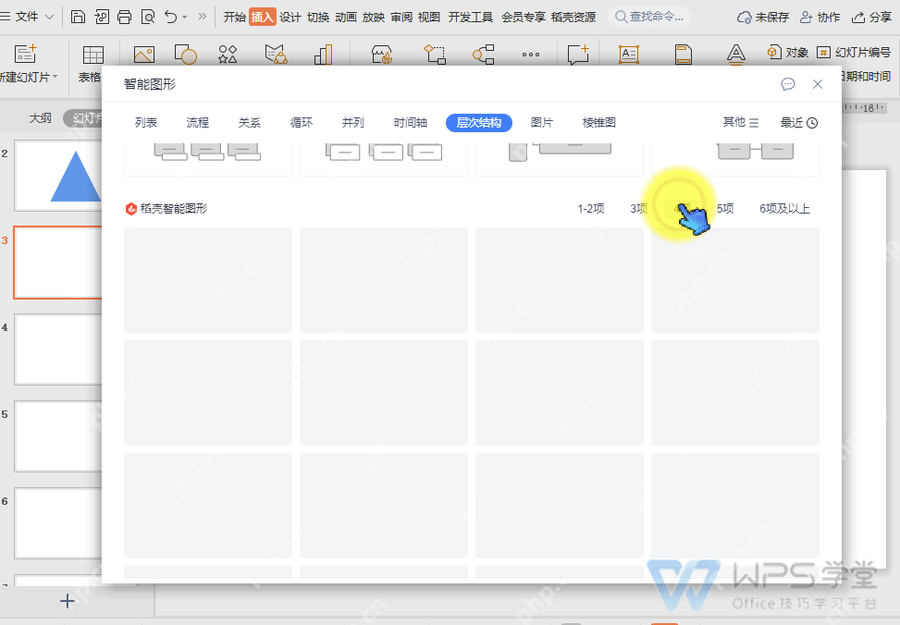The width and height of the screenshot is (900, 625).
Task: Click the Print Preview icon
Action: (x=148, y=17)
